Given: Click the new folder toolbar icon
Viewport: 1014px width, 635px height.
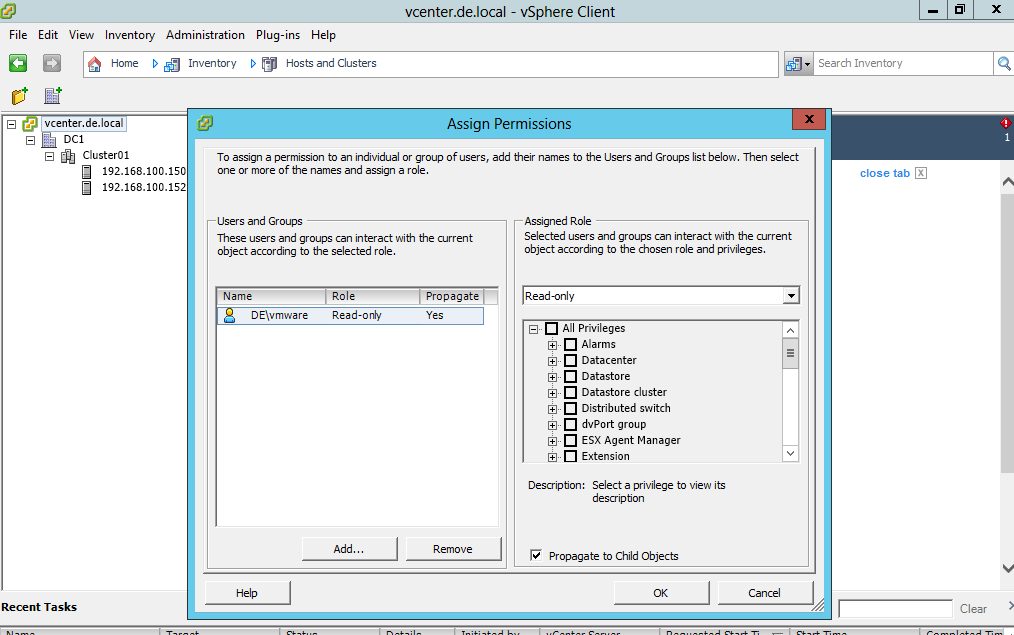Looking at the screenshot, I should [19, 96].
